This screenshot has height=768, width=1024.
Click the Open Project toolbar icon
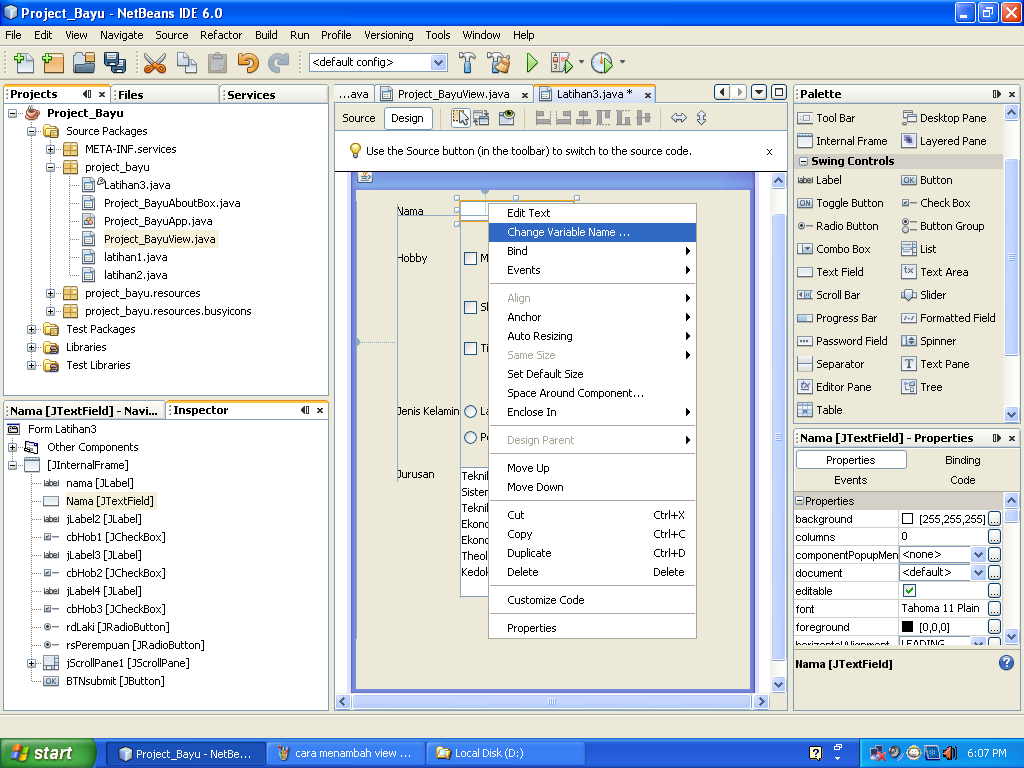click(84, 63)
